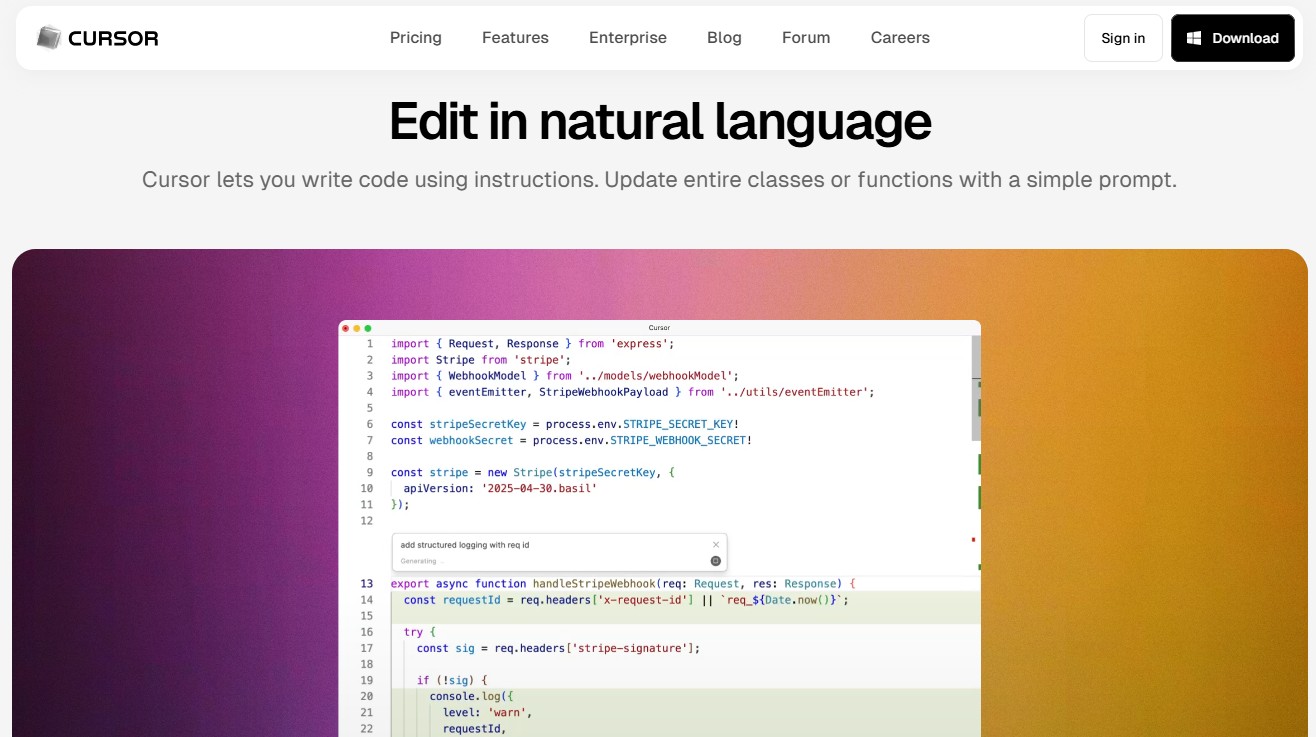Stop generation with the round stop icon
Viewport: 1316px width, 737px height.
tap(716, 561)
